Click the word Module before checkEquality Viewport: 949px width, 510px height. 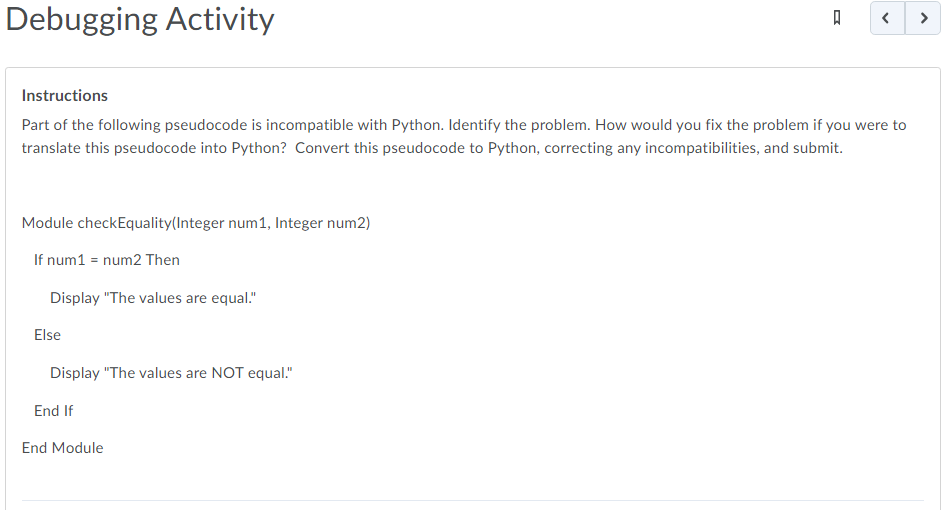[47, 223]
